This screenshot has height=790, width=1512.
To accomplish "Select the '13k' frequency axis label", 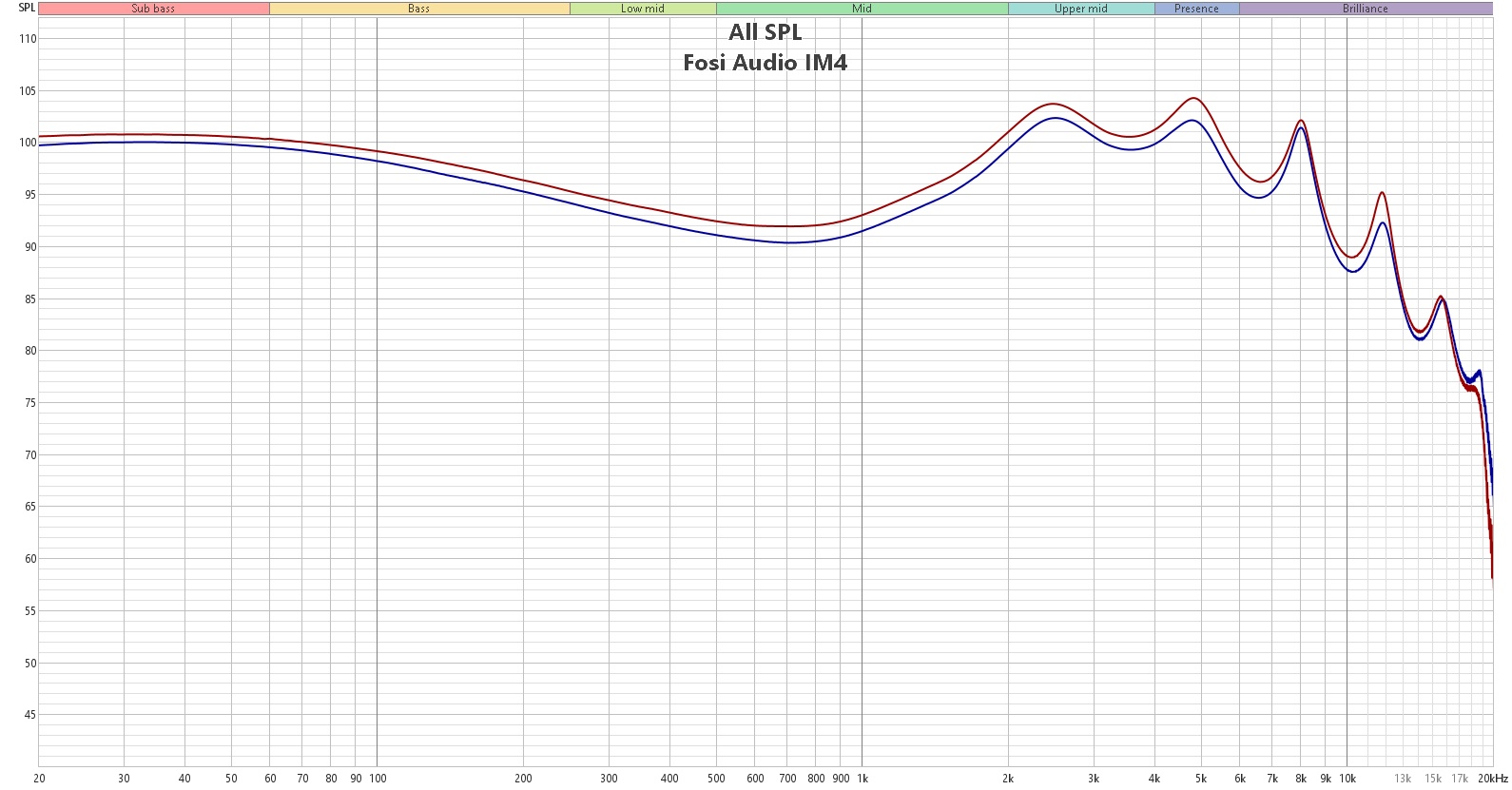I will tap(1403, 779).
